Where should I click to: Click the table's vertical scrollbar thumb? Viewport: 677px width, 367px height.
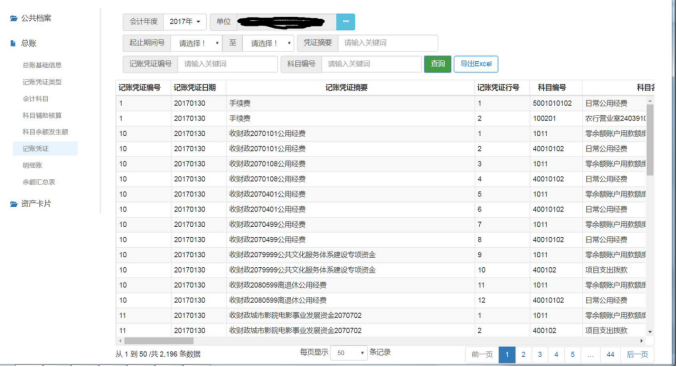pos(650,139)
